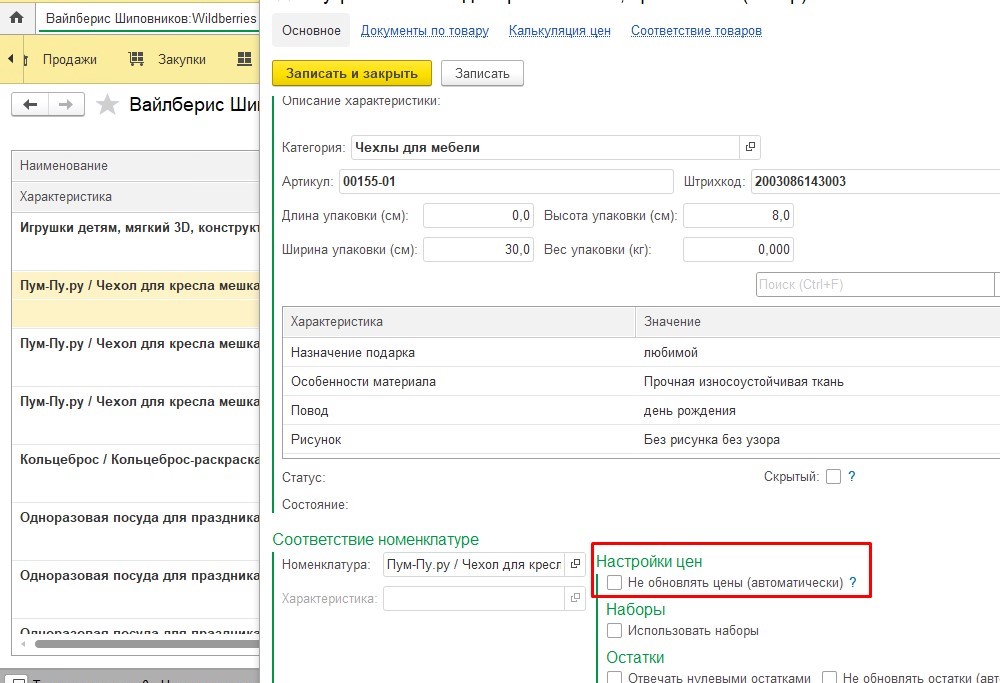Viewport: 1000px width, 683px height.
Task: Click the Категория field
Action: tap(546, 147)
